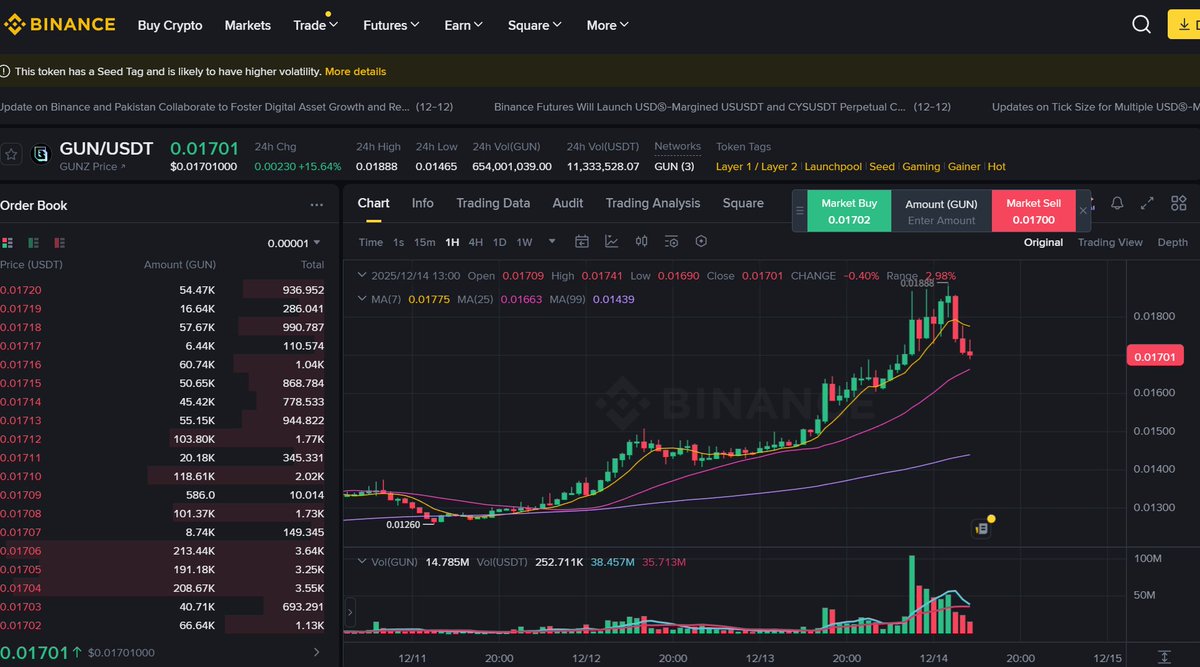This screenshot has height=667, width=1200.
Task: Collapse the Vol(GUN) indicator legend chevron
Action: (x=362, y=562)
